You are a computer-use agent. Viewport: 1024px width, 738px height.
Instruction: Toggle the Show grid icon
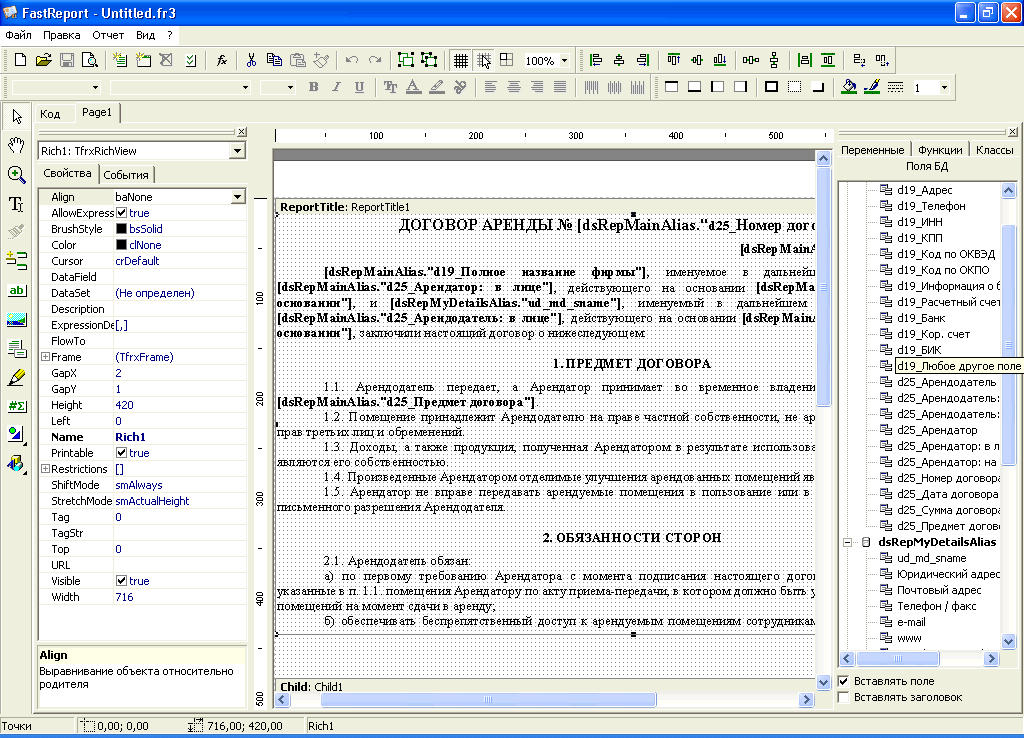click(x=461, y=60)
